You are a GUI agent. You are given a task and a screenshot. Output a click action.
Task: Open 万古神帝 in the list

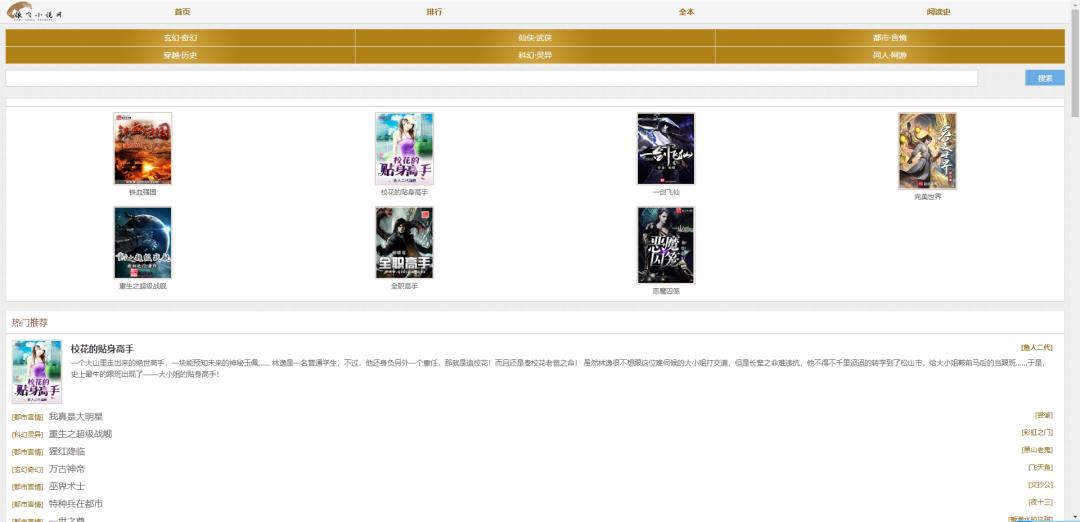click(67, 469)
